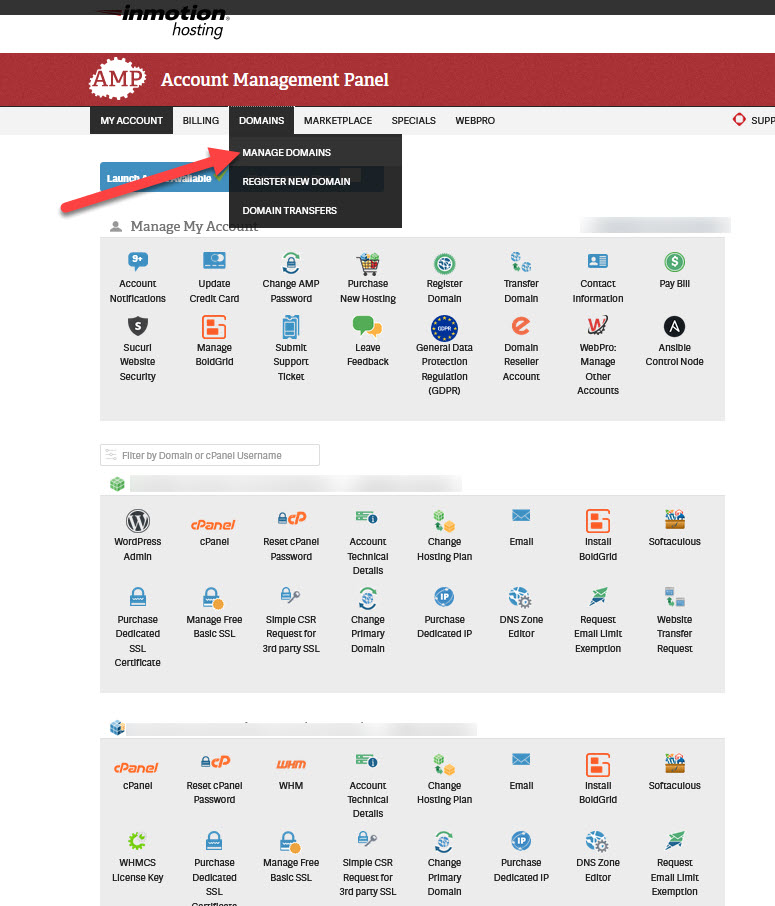Viewport: 775px width, 906px height.
Task: Open Update Credit Card icon
Action: pos(214,261)
